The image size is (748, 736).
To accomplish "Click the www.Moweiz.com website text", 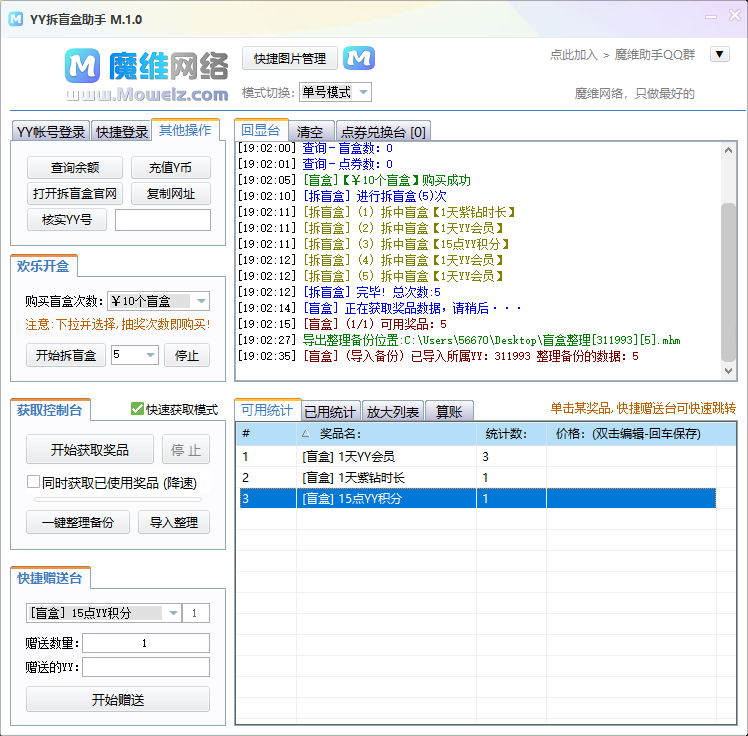I will click(x=147, y=94).
